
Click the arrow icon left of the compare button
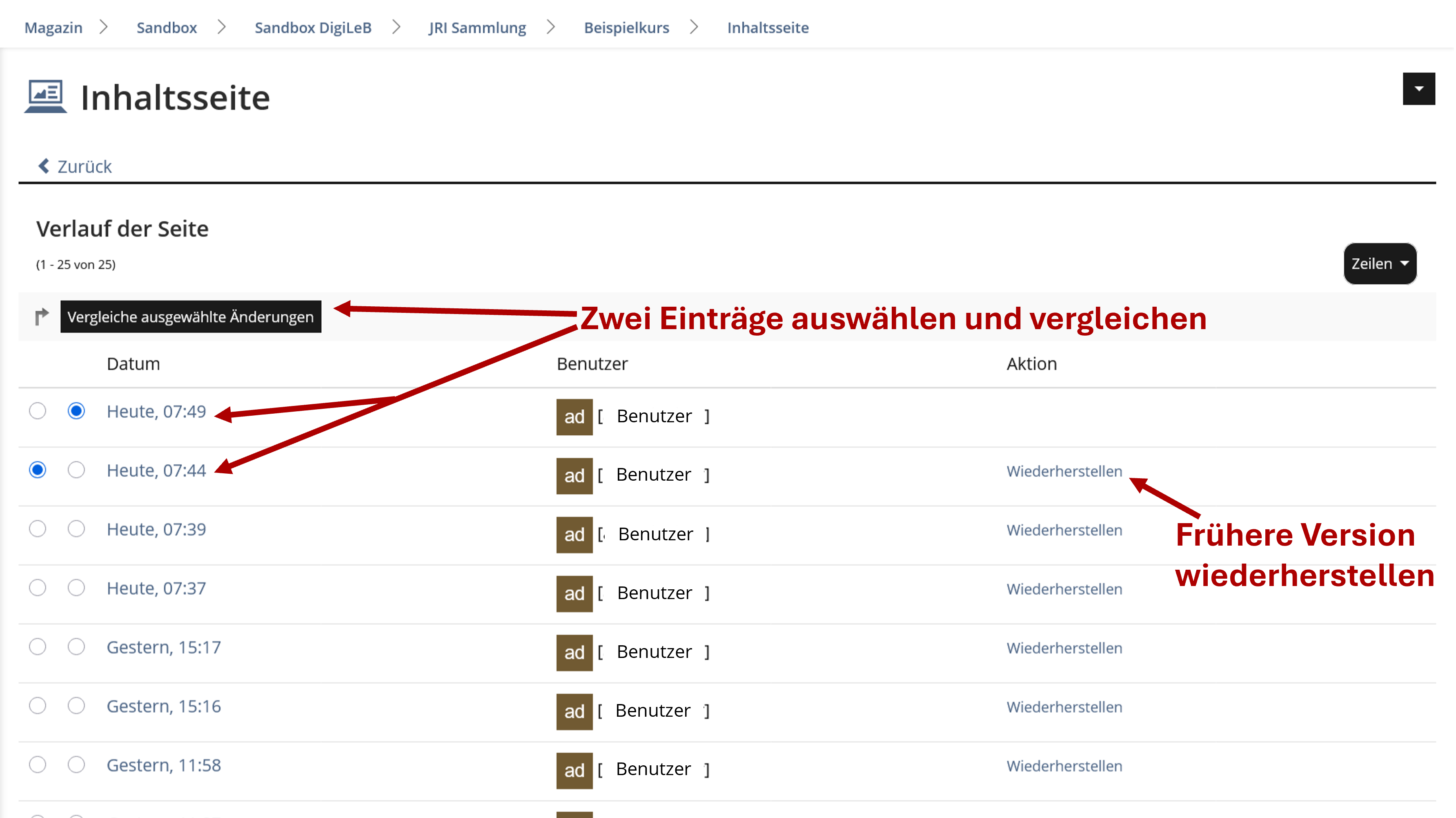pos(41,317)
